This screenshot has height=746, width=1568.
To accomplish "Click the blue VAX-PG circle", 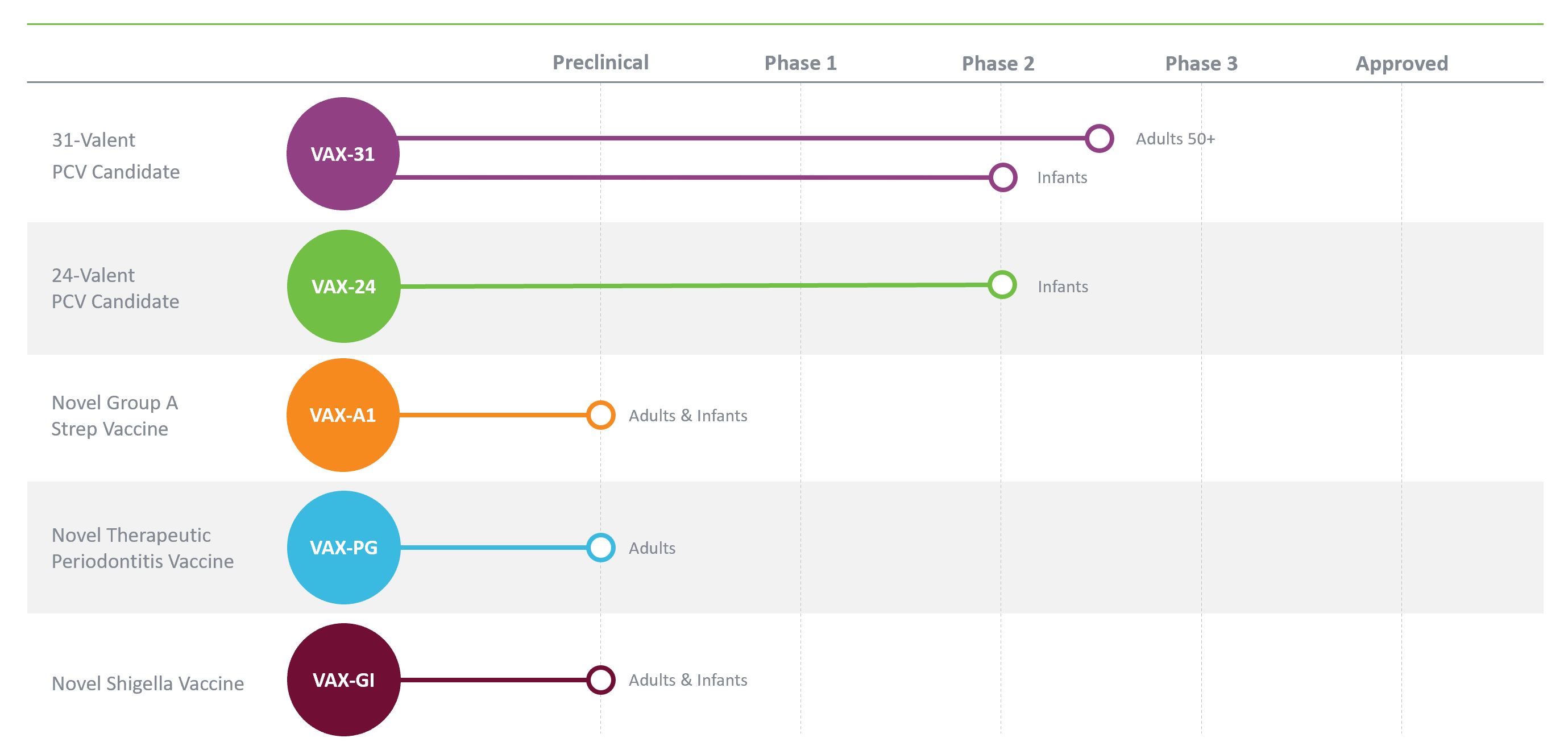I will 343,548.
